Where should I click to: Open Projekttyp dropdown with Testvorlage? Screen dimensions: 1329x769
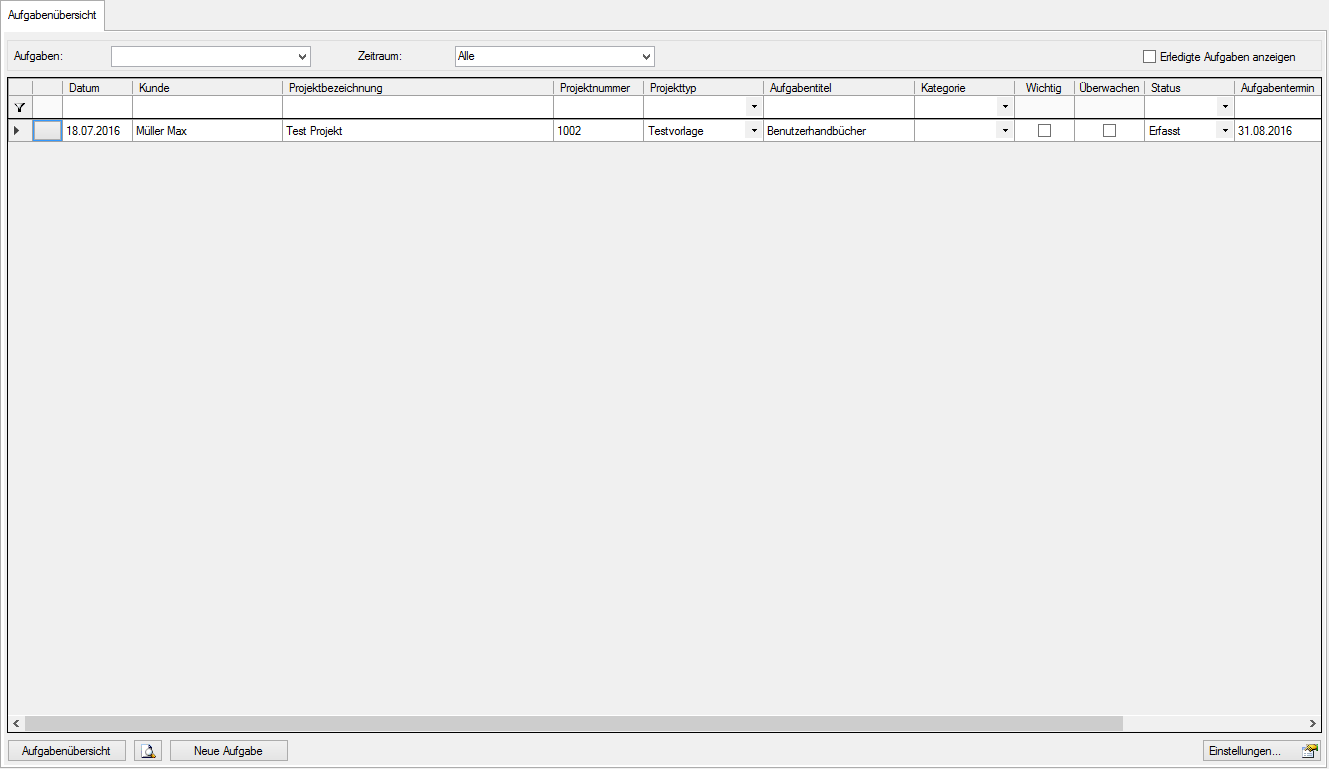coord(753,131)
